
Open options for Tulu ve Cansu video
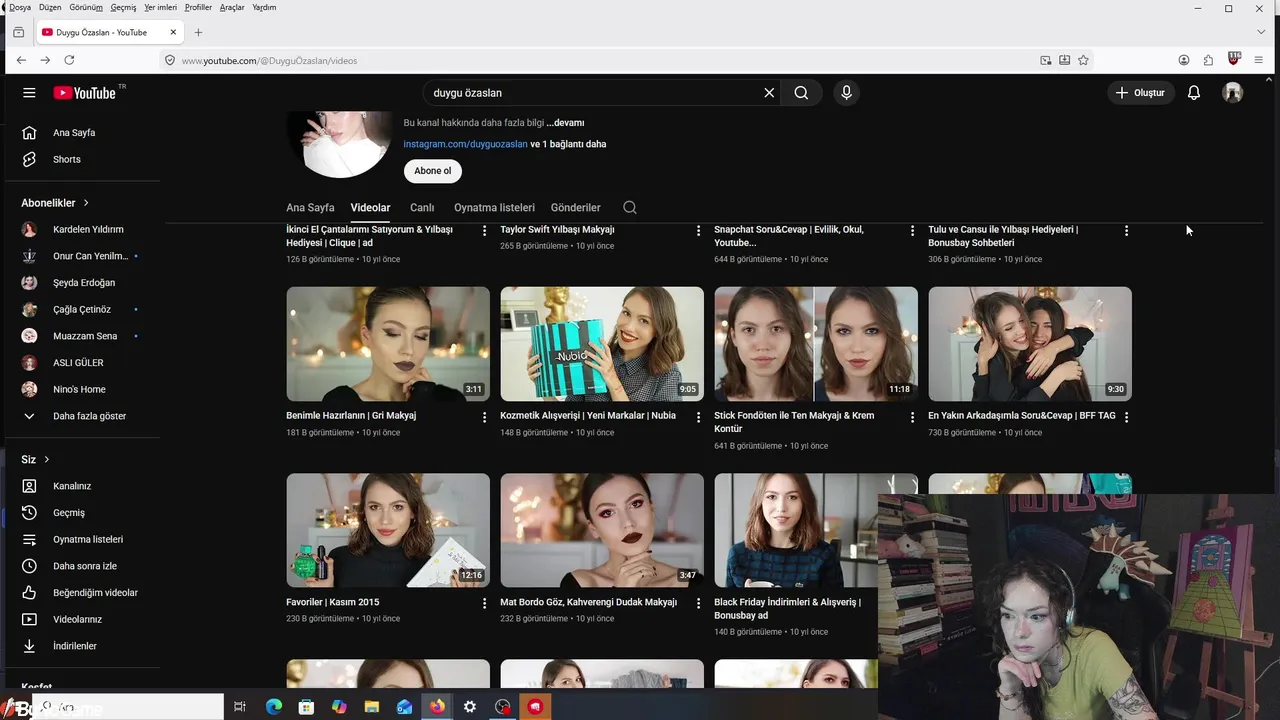1126,230
